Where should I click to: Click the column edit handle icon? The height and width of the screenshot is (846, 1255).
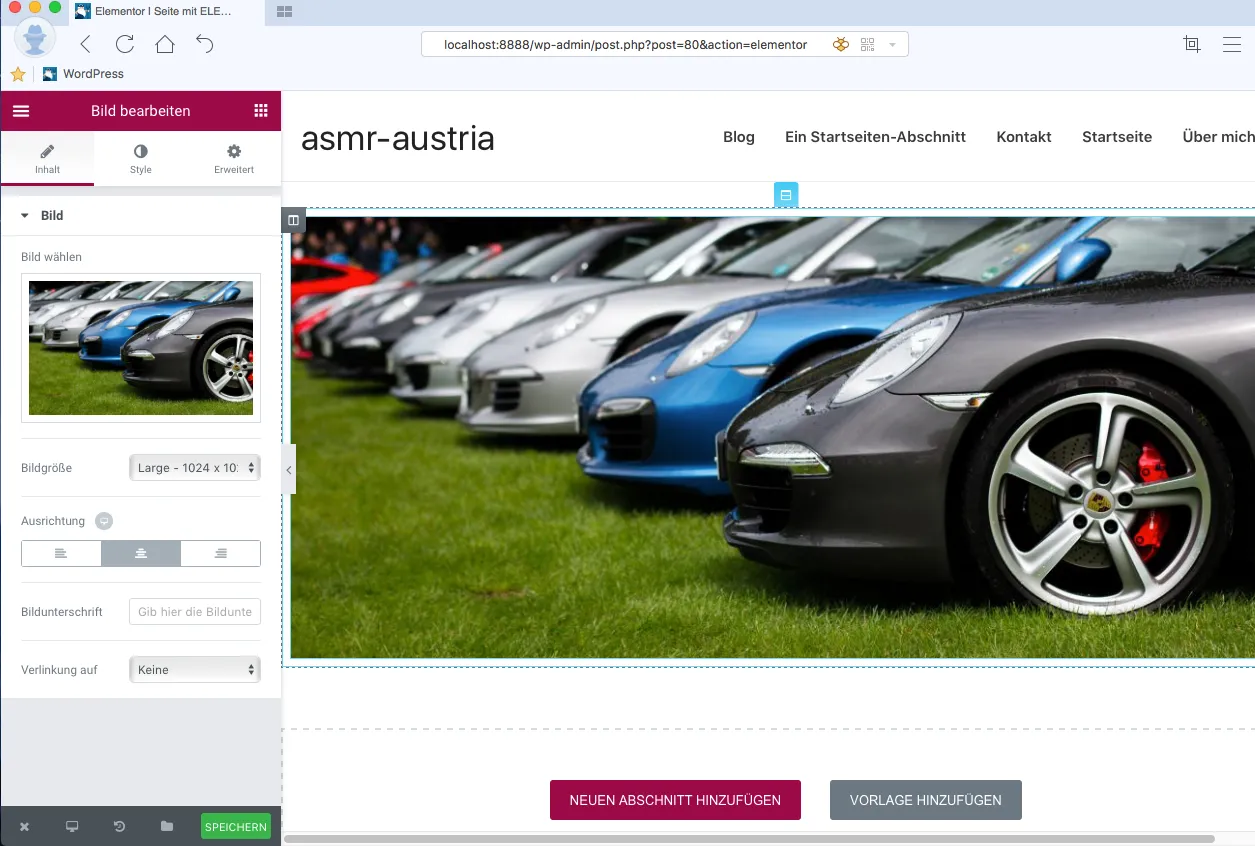click(293, 220)
